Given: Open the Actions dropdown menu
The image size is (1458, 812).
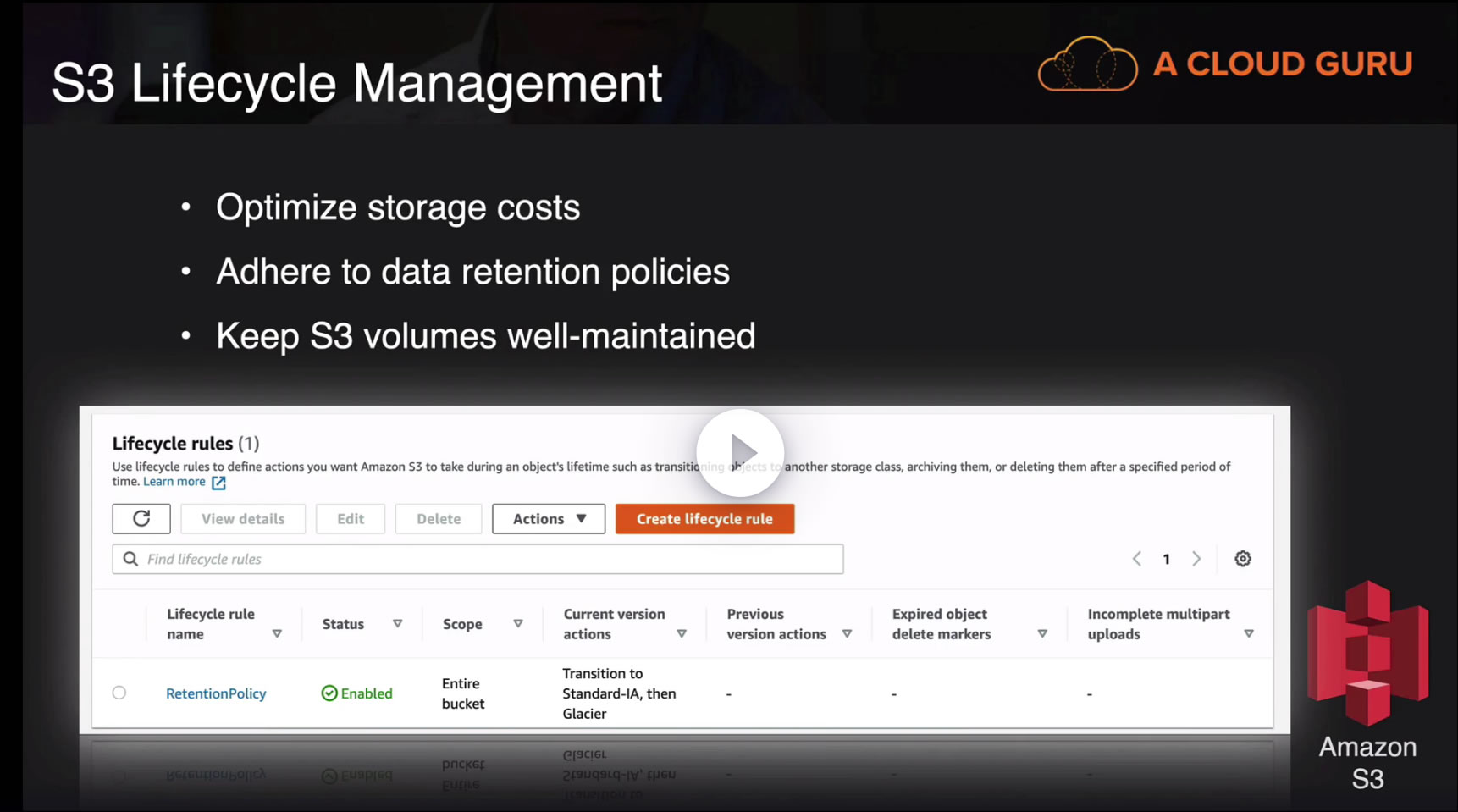Looking at the screenshot, I should pos(549,518).
